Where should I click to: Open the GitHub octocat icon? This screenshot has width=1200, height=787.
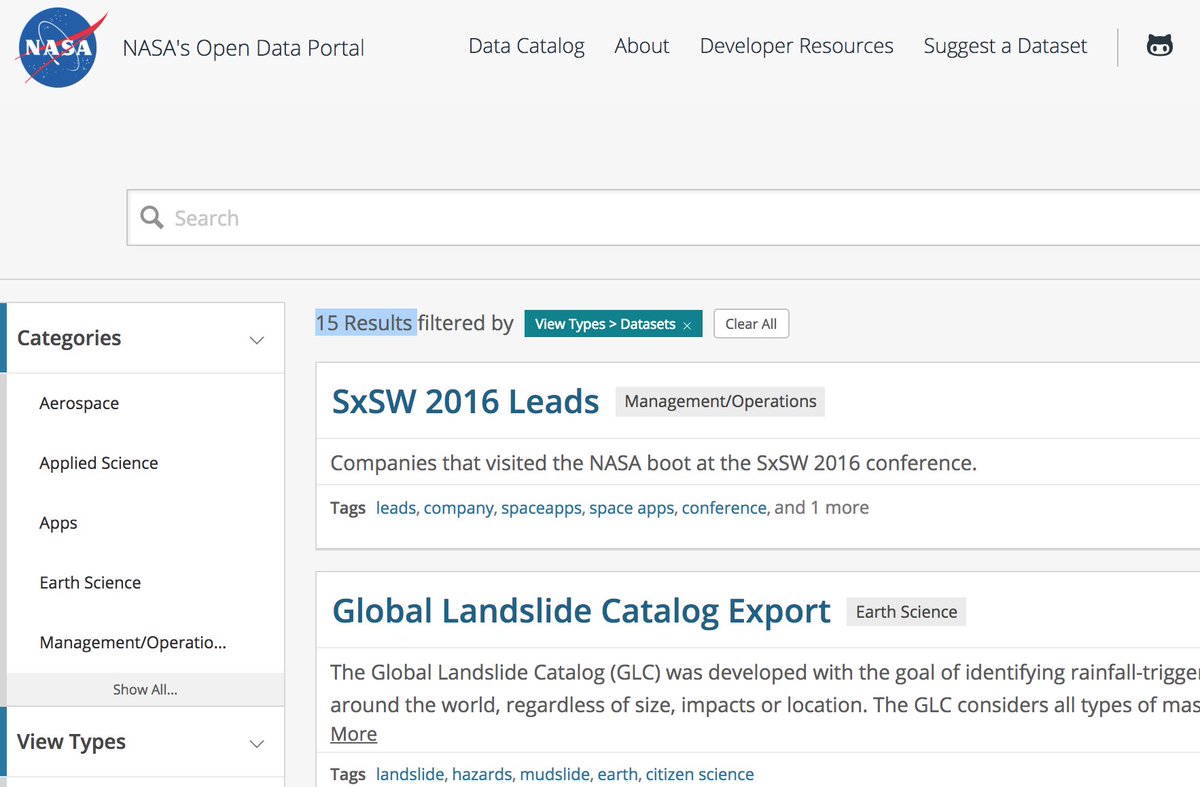[1159, 46]
